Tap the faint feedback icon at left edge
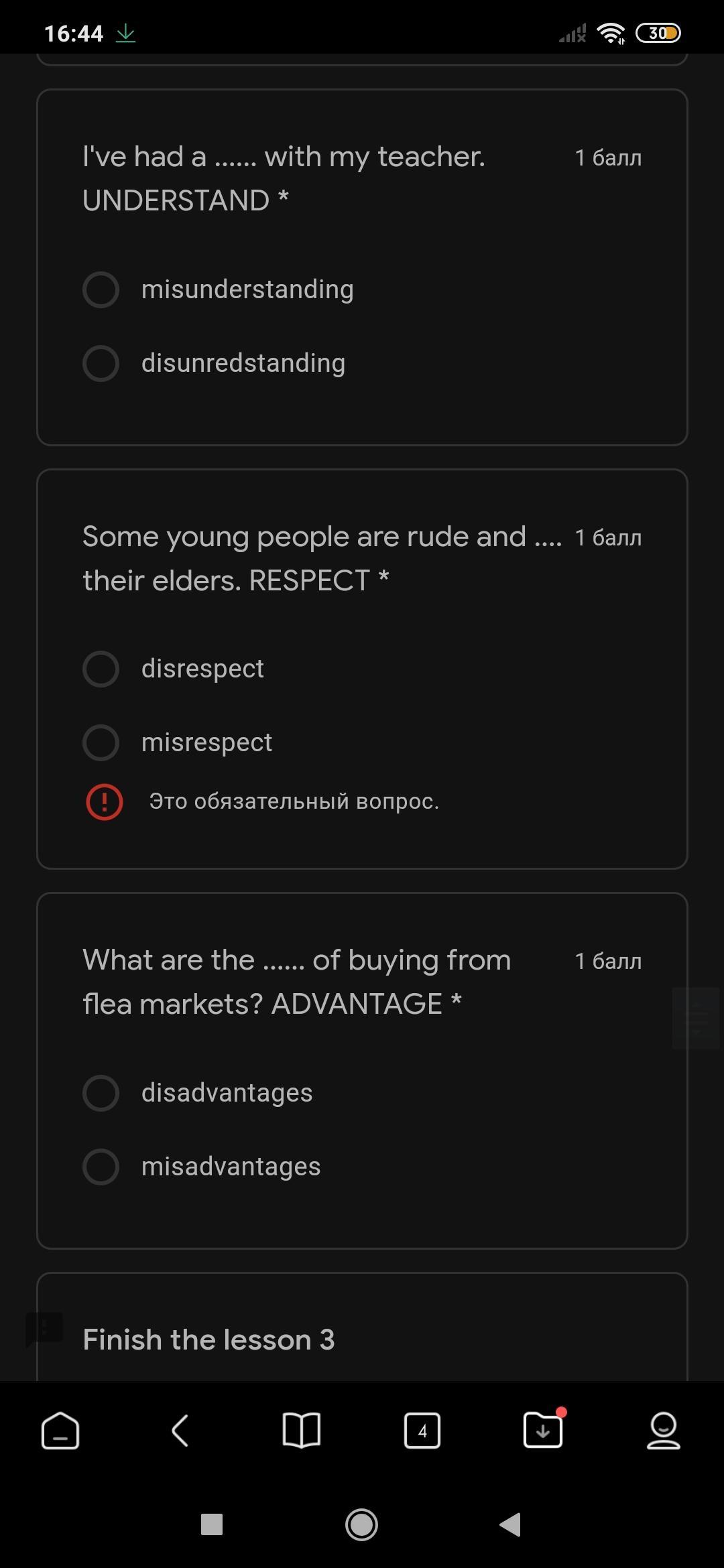 [x=44, y=1327]
